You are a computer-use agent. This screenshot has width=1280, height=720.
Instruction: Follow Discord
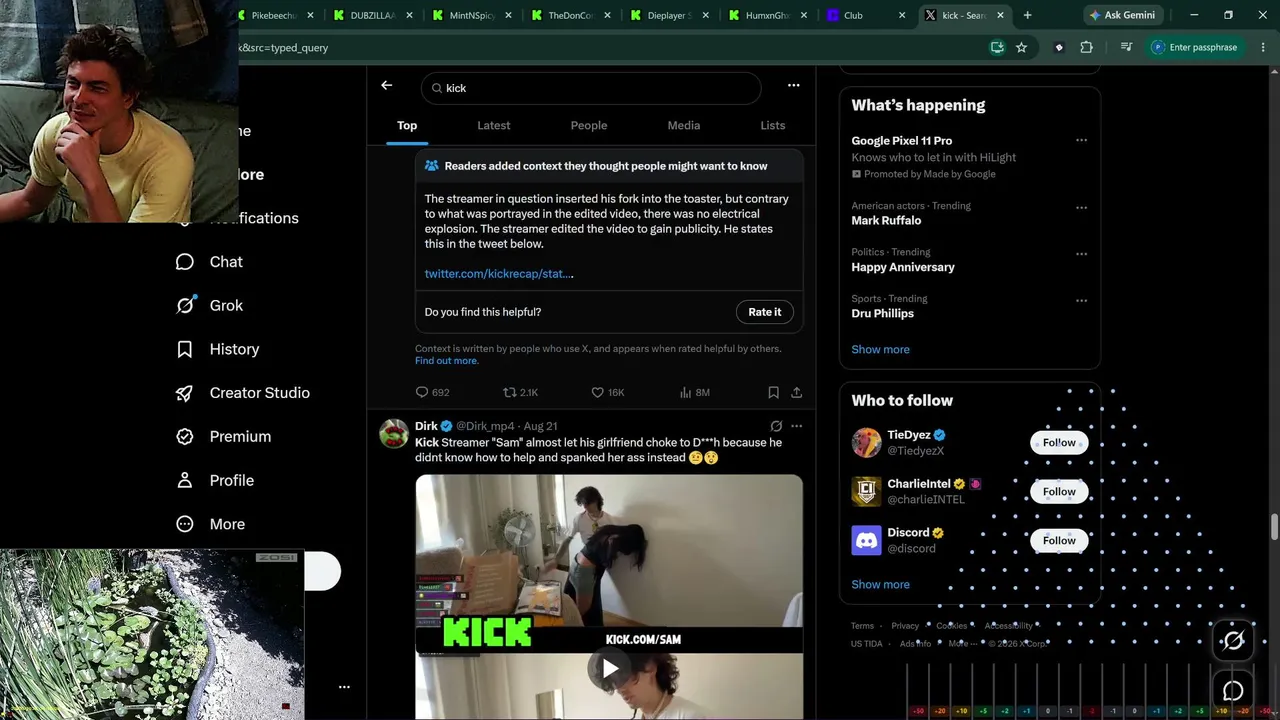[1059, 541]
